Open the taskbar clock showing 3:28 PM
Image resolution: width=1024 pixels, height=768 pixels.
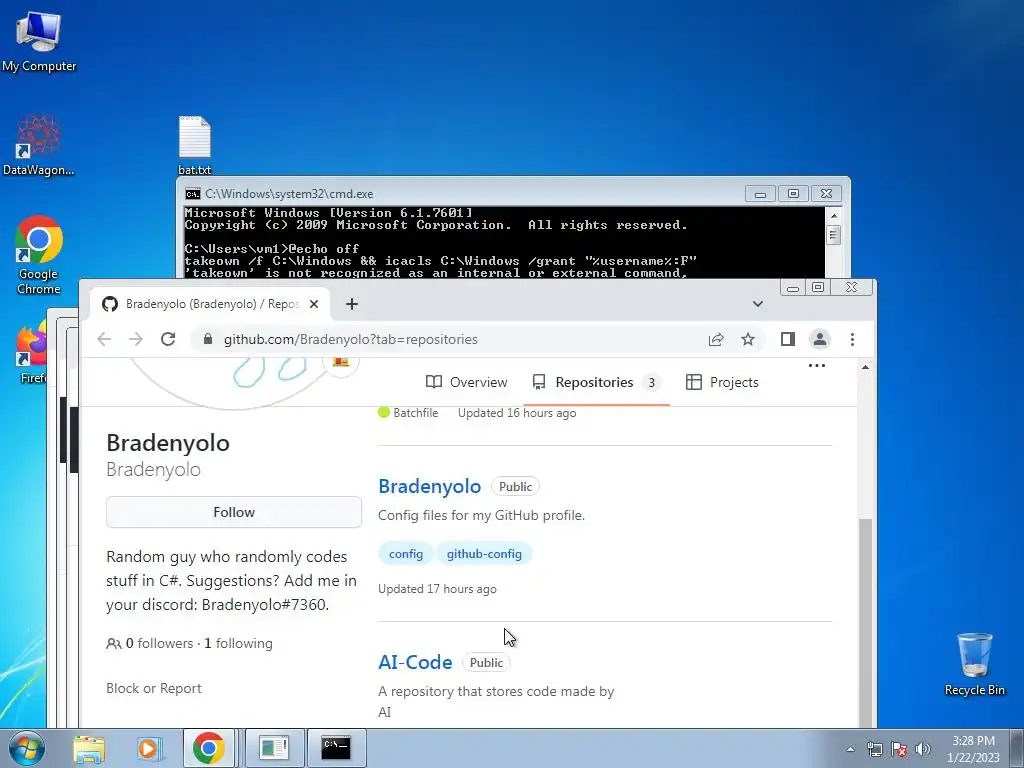click(x=973, y=749)
